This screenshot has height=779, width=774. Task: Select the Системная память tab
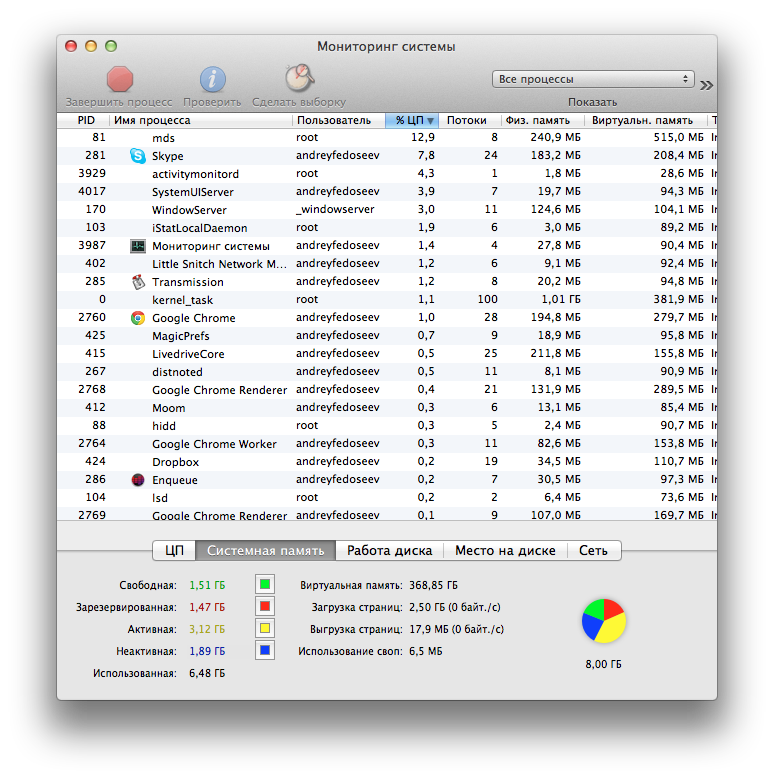tap(265, 550)
